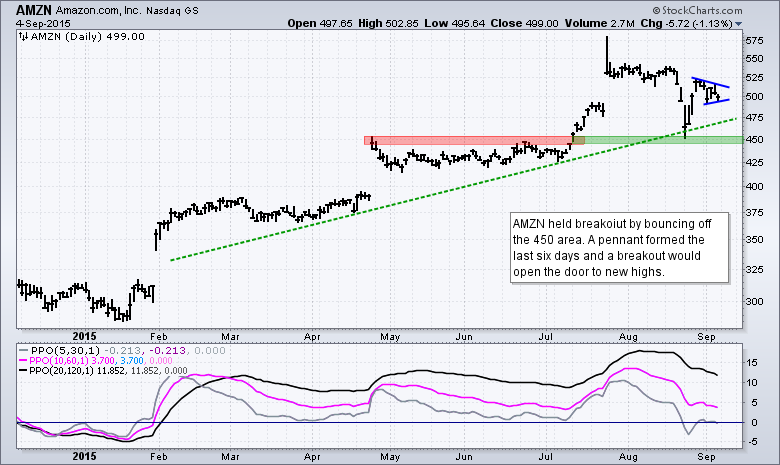
Task: Click the Volume 2.7M value
Action: [599, 23]
